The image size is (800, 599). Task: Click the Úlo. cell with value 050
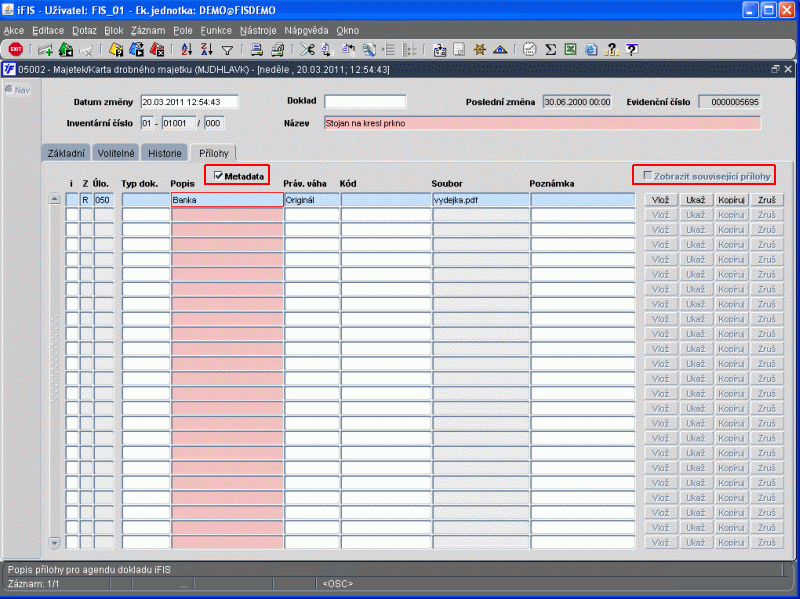tap(104, 200)
